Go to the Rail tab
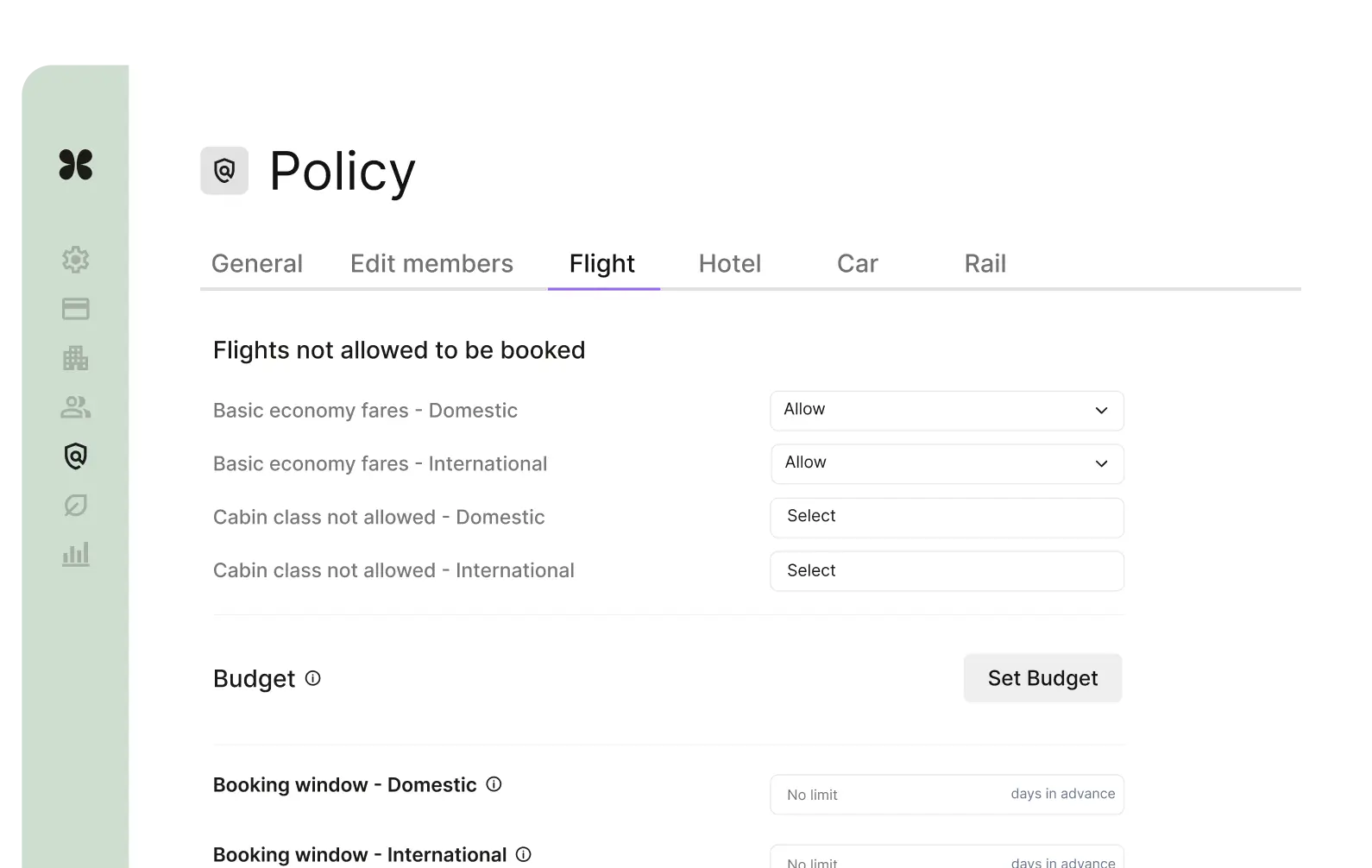The height and width of the screenshot is (868, 1372). pyautogui.click(x=985, y=263)
